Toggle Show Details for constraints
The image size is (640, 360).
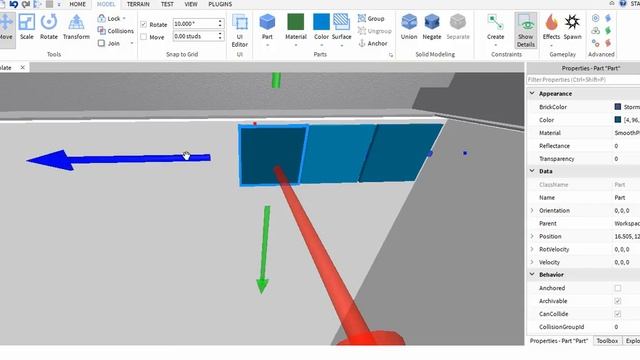coord(525,30)
